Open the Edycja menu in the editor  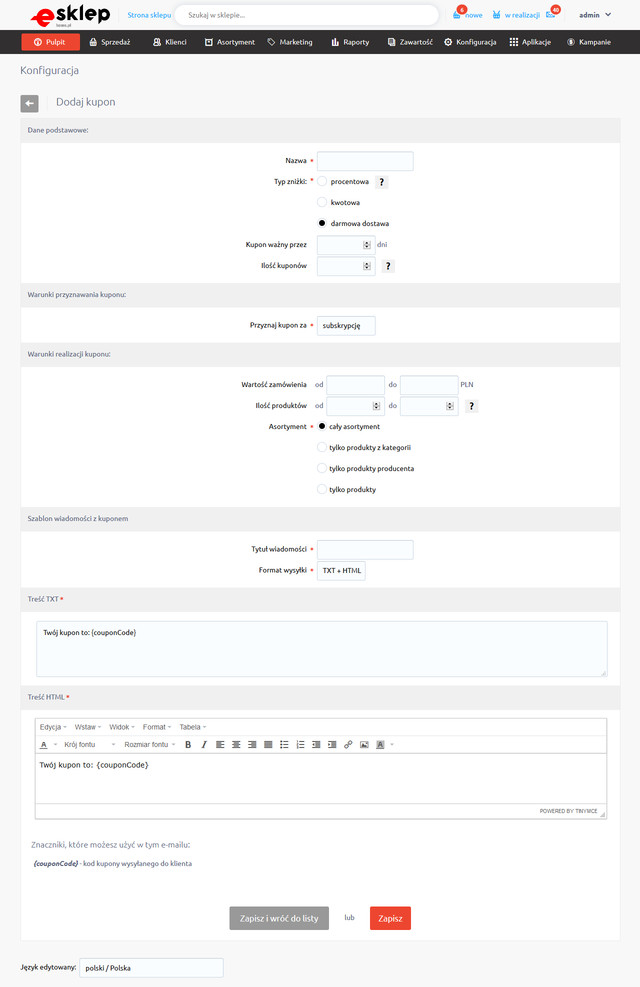[54, 727]
